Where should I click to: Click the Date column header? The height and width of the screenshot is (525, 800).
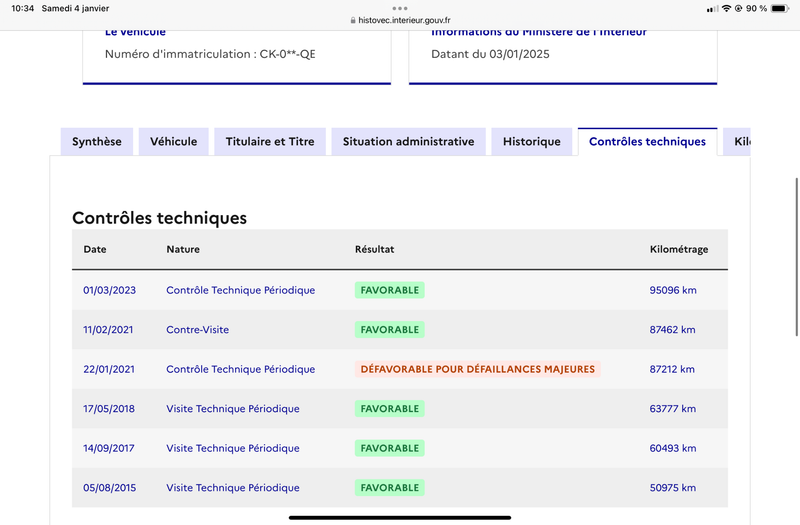pos(95,249)
